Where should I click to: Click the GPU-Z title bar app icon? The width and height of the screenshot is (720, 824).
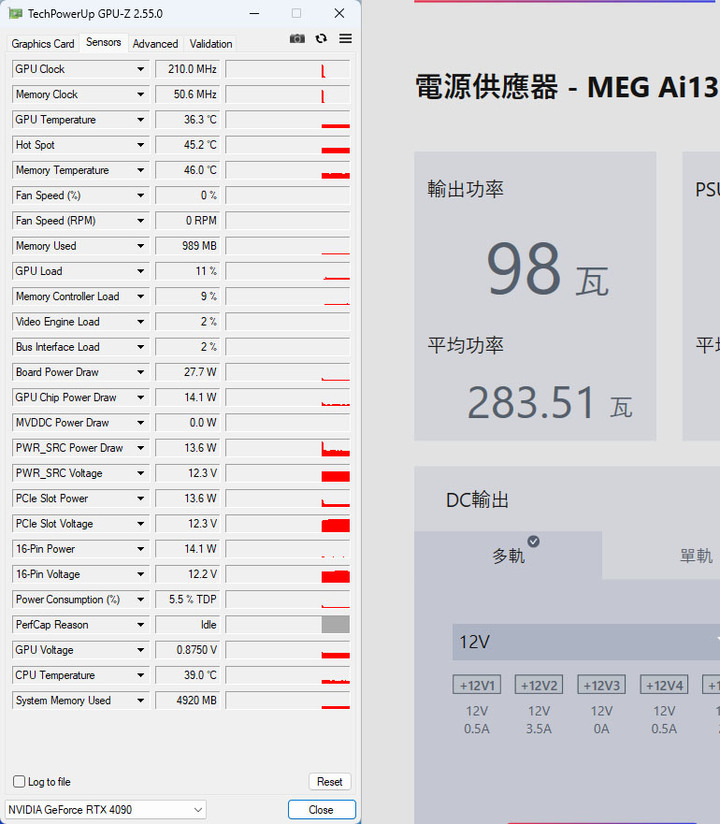(x=15, y=13)
